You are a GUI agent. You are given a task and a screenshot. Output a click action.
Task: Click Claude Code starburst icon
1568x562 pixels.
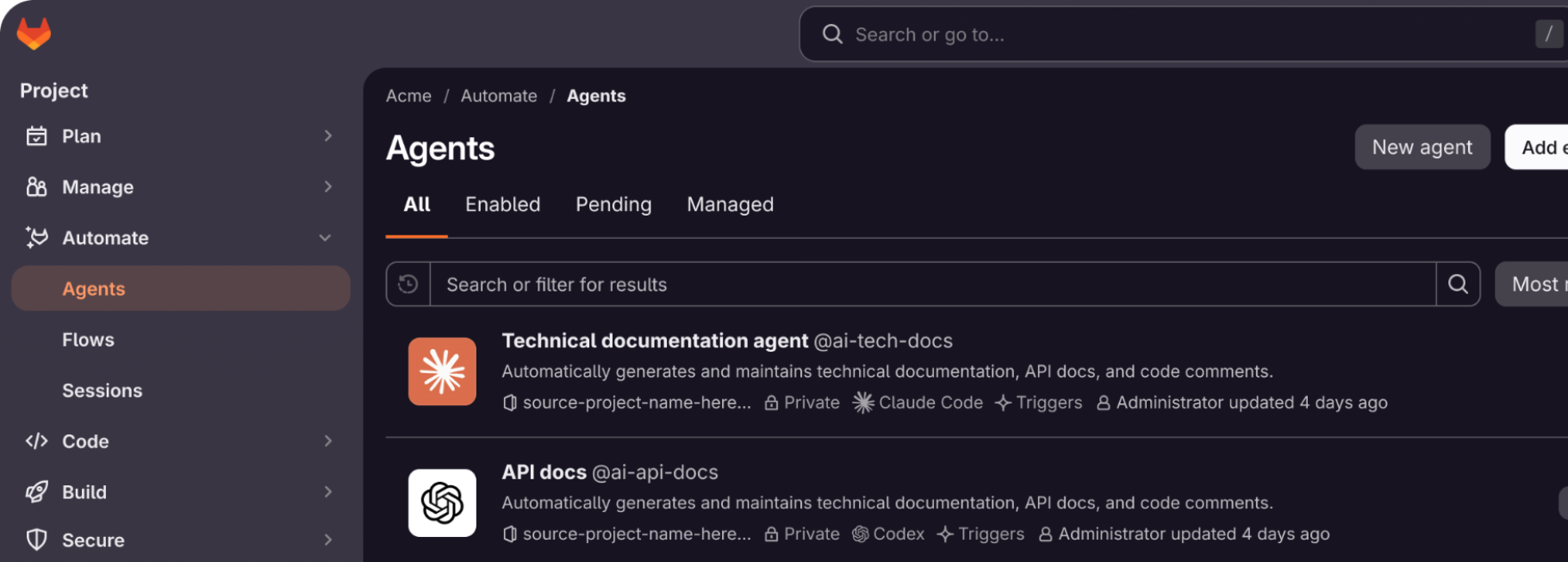click(x=863, y=403)
